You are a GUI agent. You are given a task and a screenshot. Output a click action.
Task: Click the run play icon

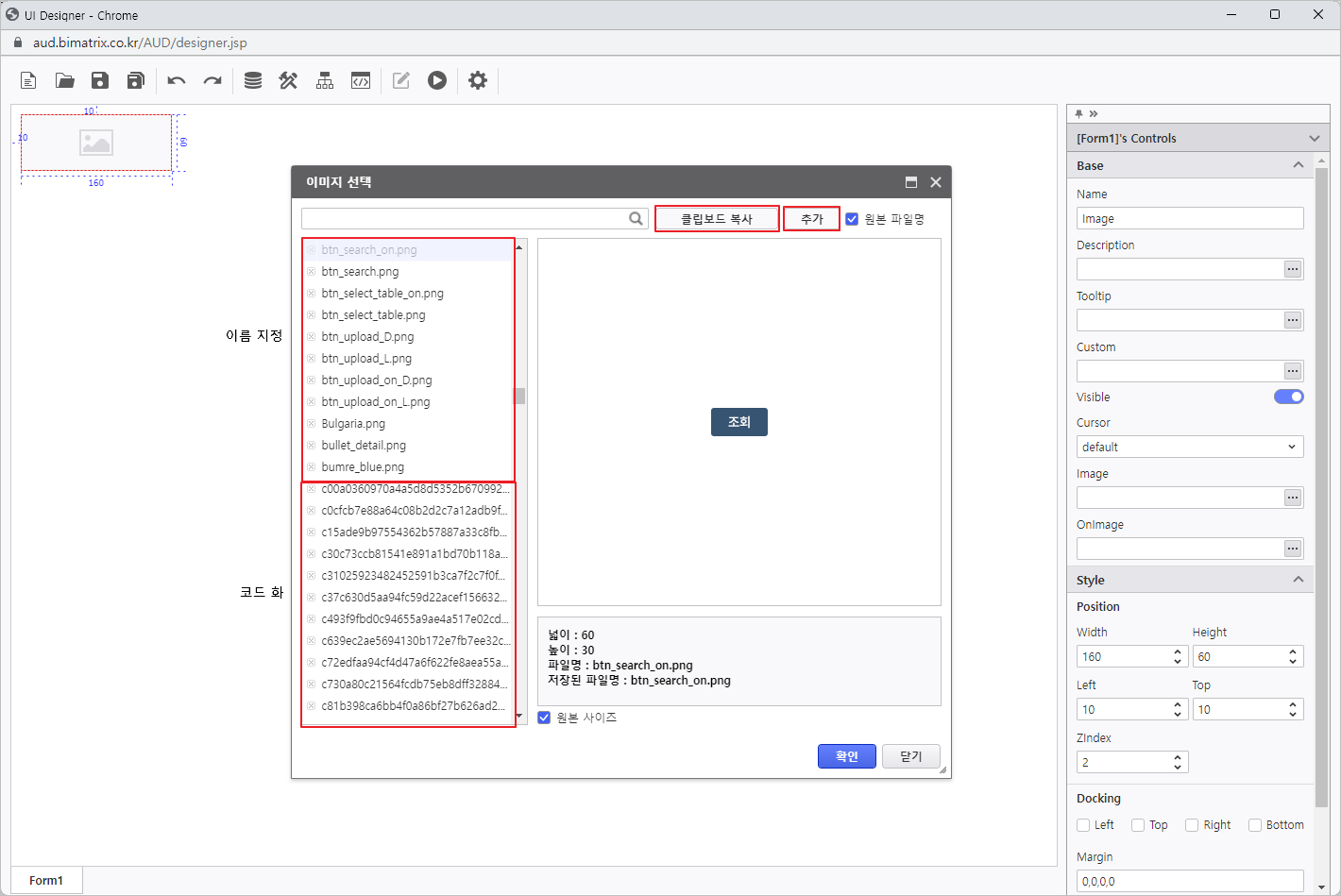tap(436, 81)
